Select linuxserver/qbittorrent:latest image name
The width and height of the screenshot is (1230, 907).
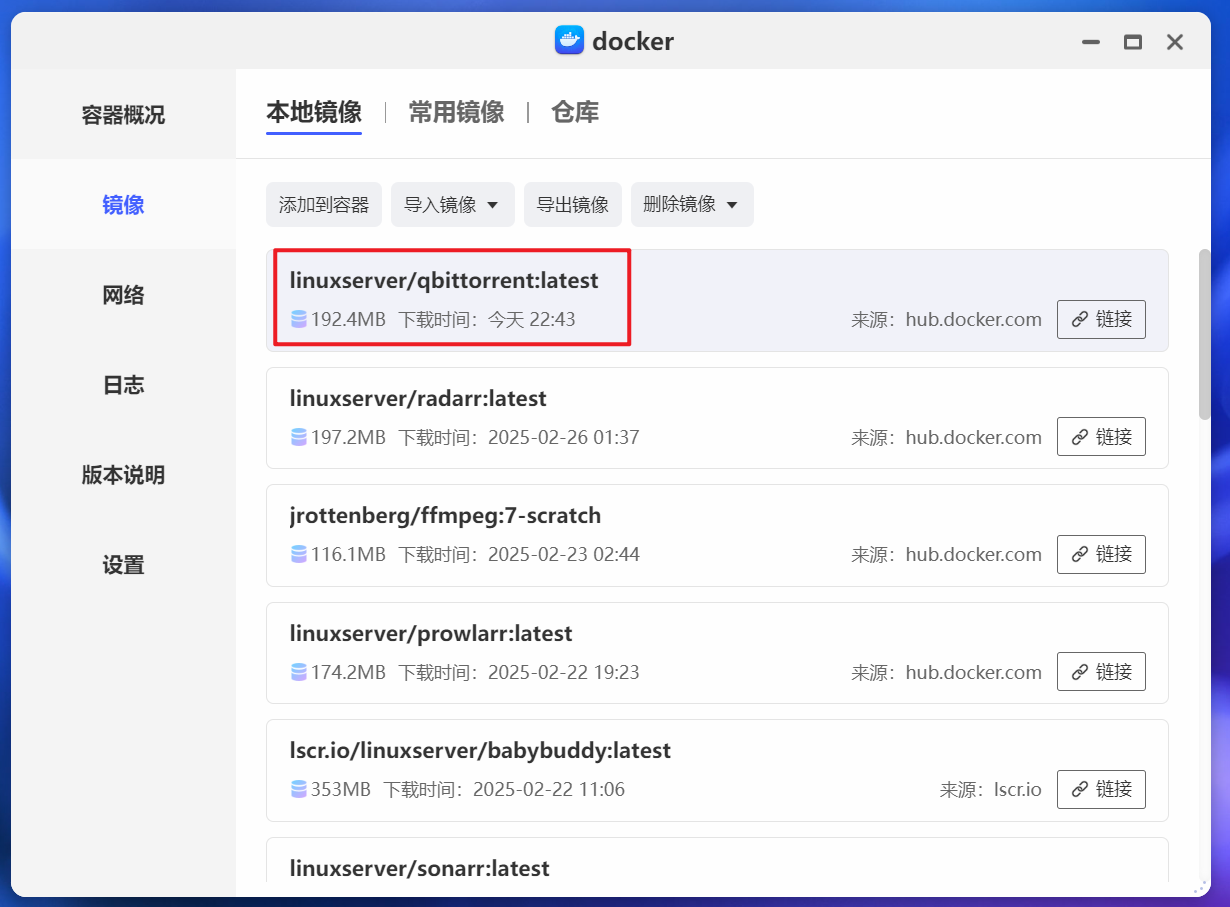[444, 281]
